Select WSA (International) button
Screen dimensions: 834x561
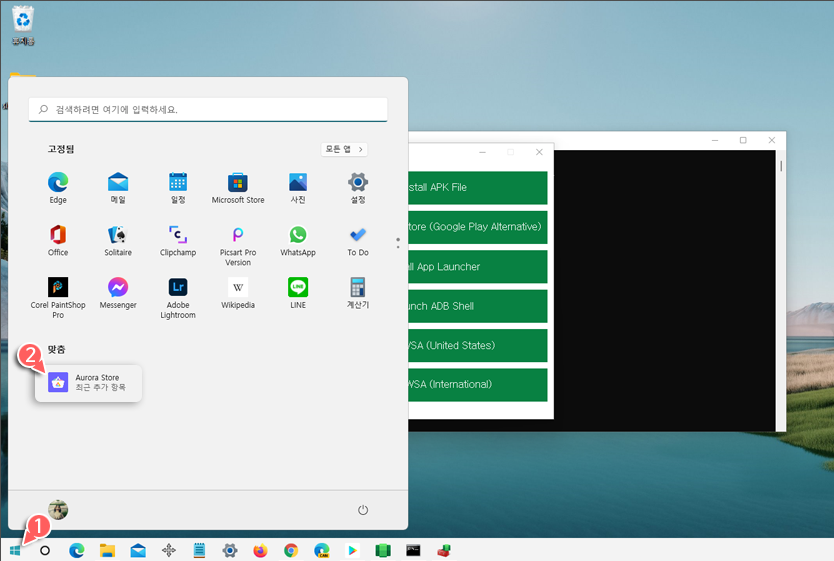478,384
